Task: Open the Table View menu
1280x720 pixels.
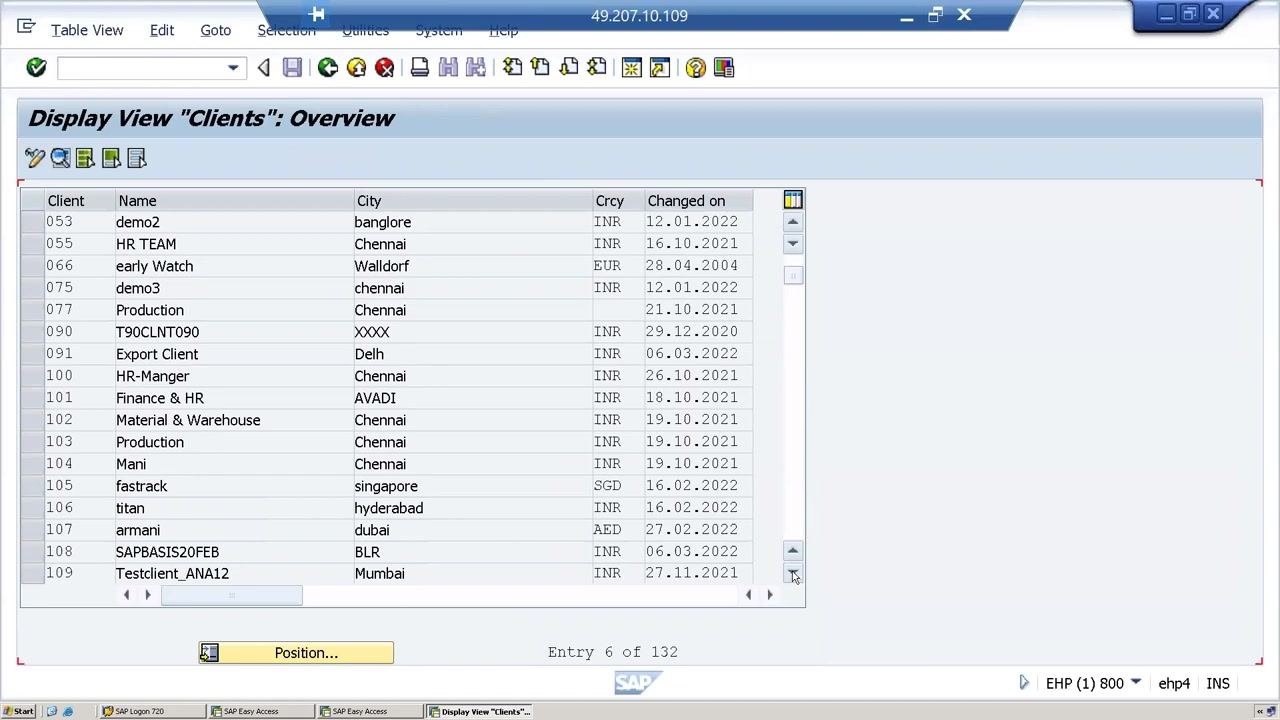Action: click(87, 30)
